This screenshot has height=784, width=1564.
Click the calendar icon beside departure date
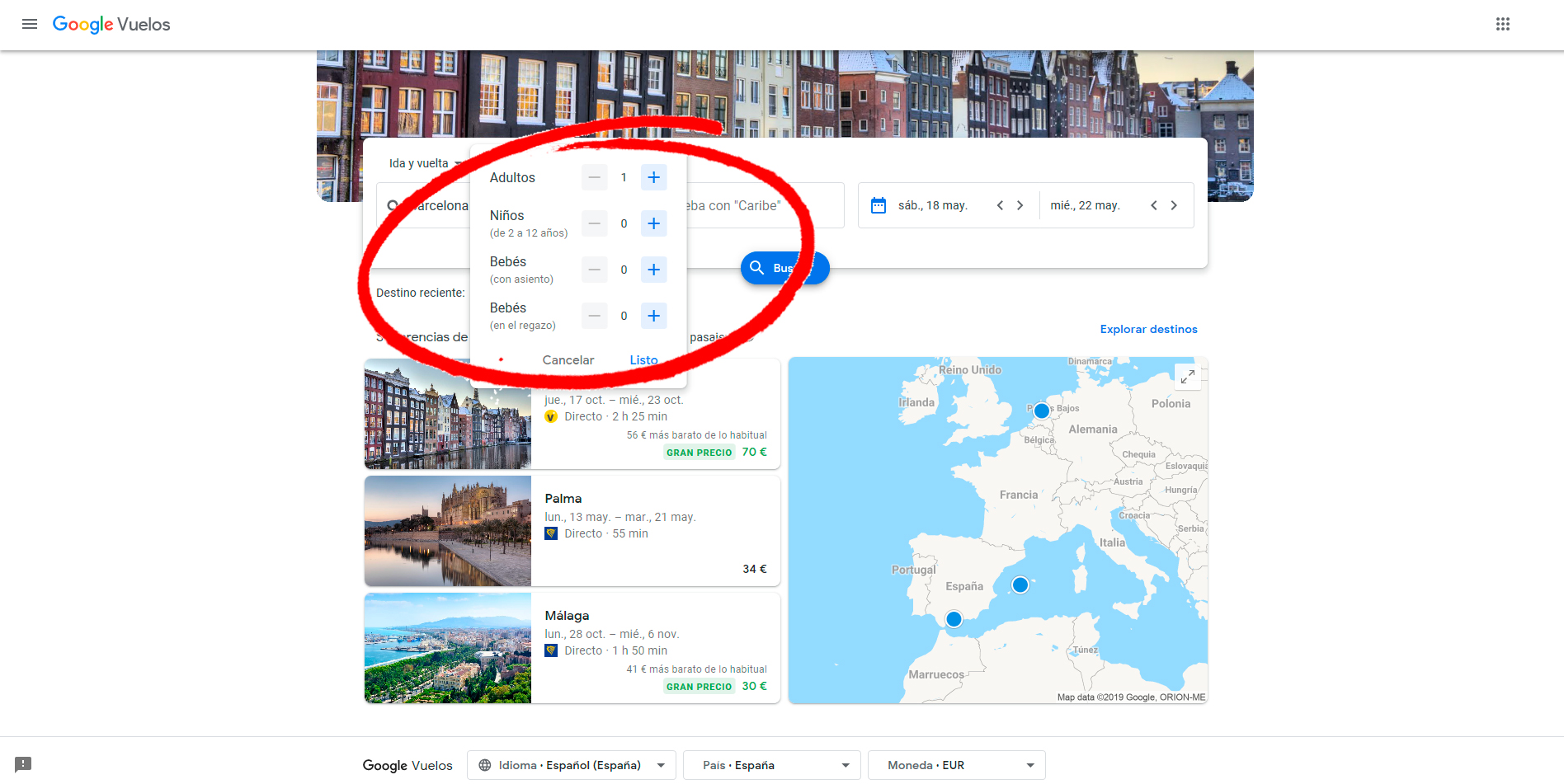[x=879, y=205]
